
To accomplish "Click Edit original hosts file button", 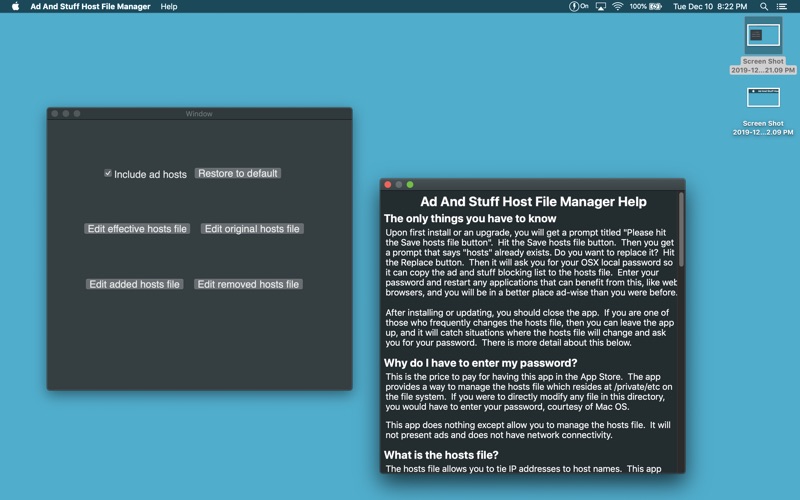I will point(252,229).
